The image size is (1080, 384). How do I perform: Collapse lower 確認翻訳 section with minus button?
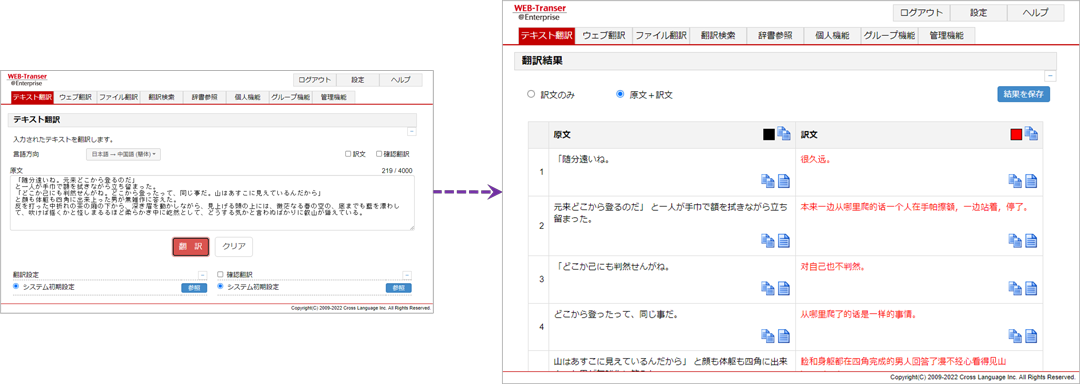(x=407, y=275)
